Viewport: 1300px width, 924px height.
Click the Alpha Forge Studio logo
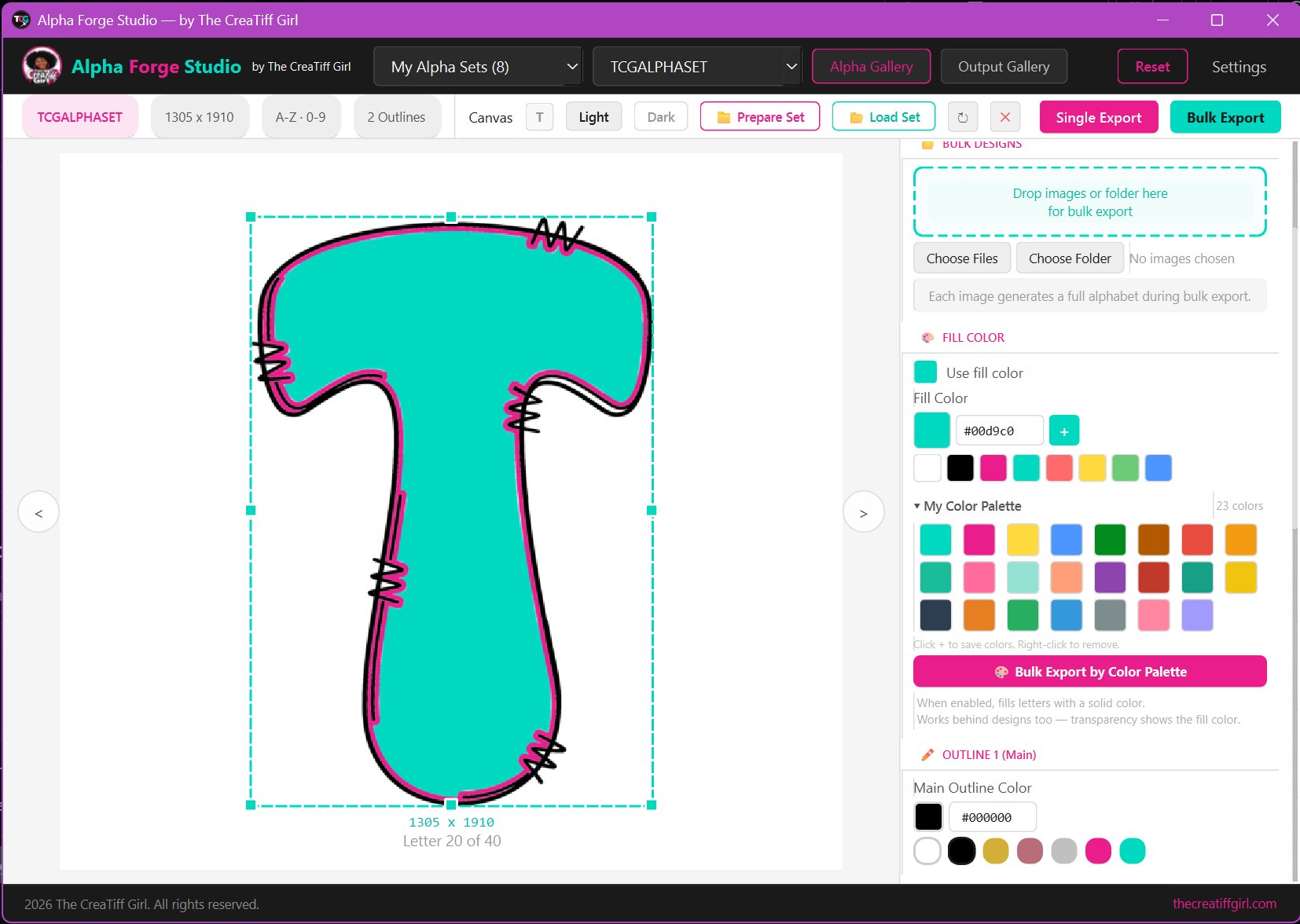41,66
